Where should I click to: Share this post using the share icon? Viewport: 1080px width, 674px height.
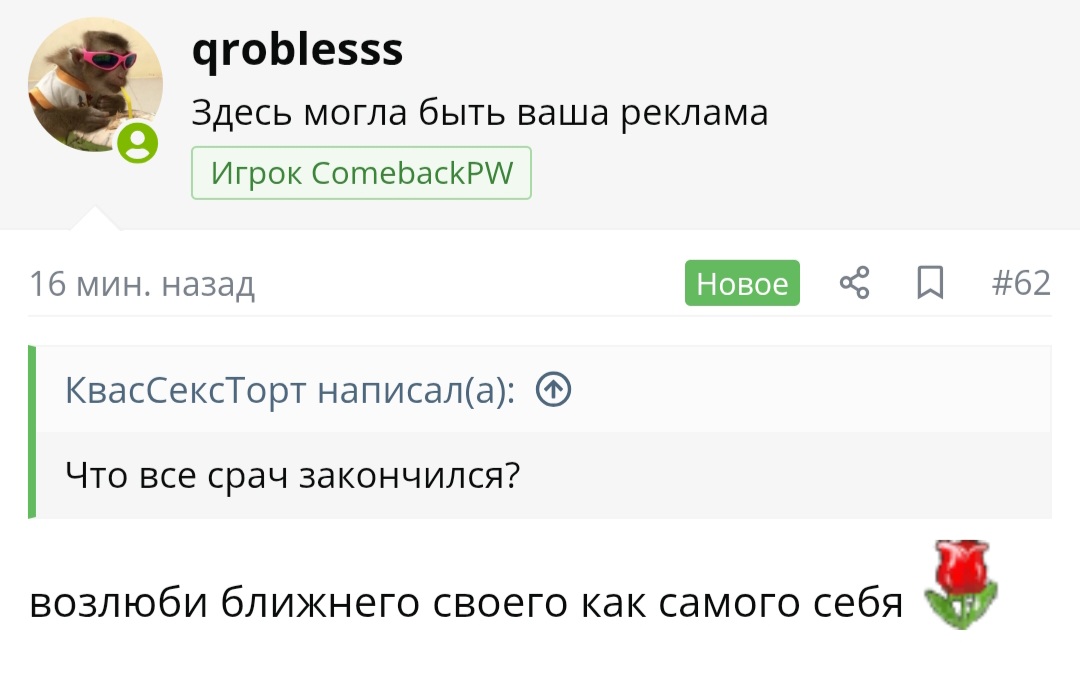click(854, 284)
